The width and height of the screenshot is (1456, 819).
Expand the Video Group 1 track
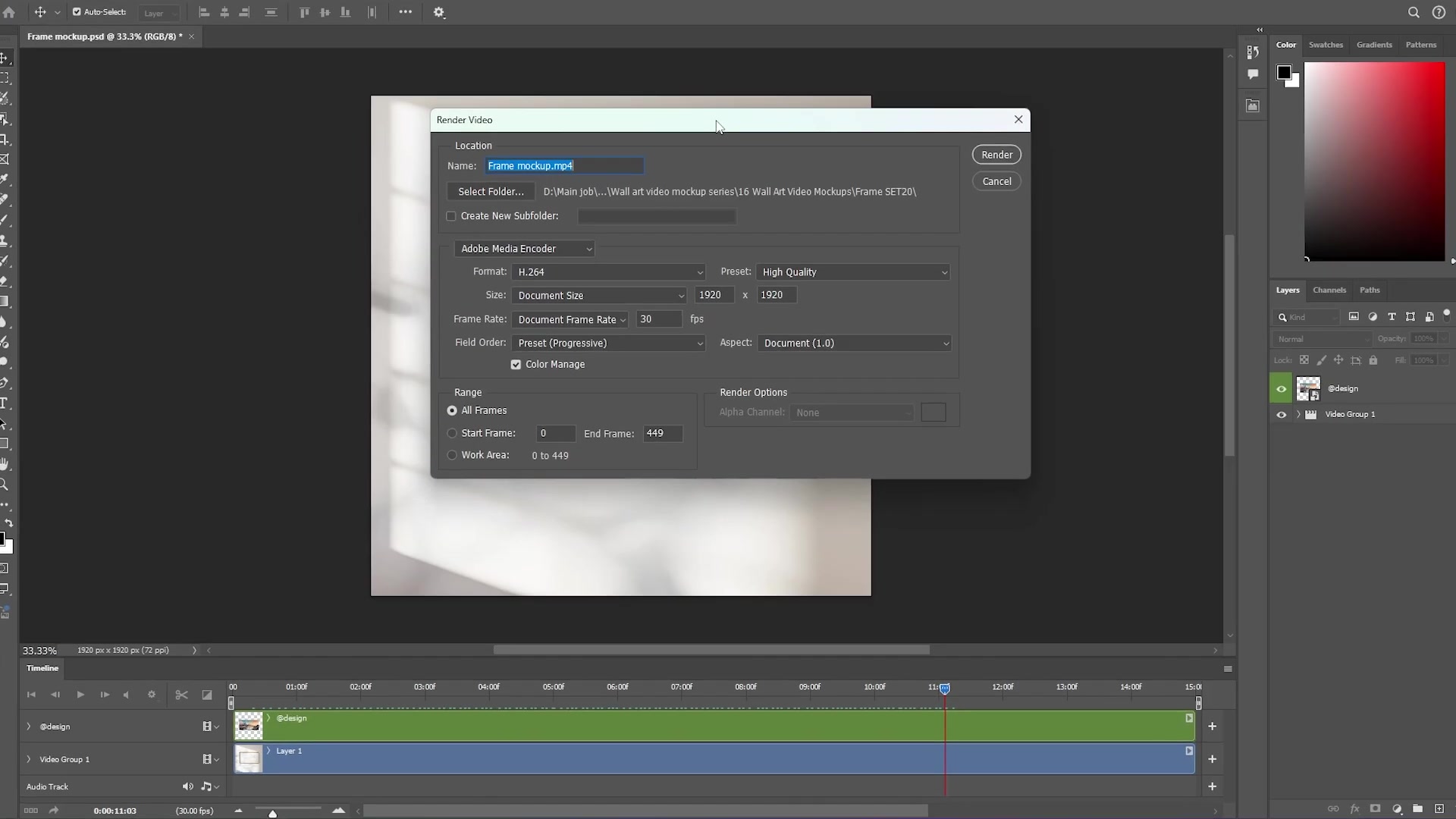[28, 759]
